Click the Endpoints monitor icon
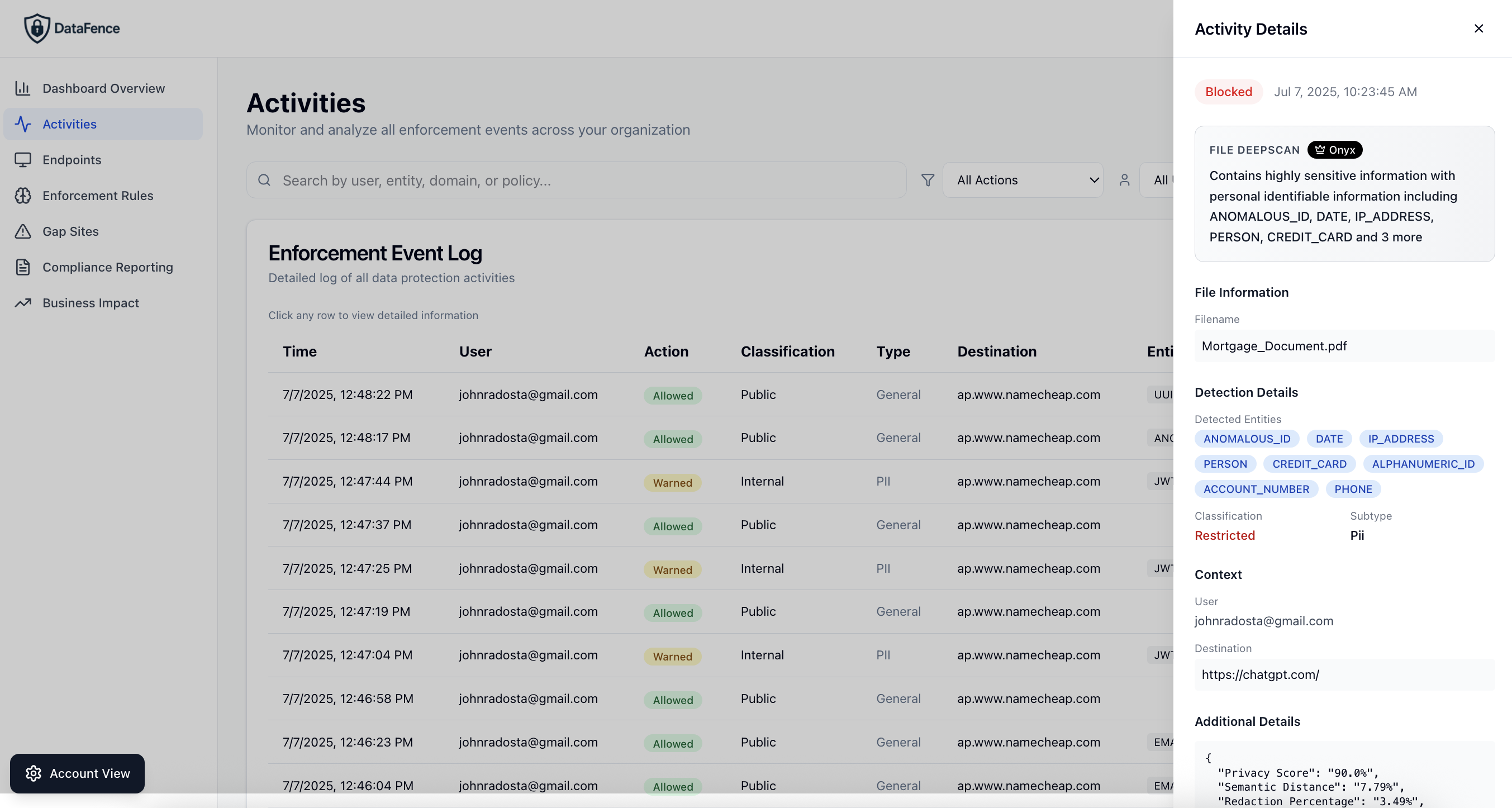Viewport: 1512px width, 808px height. point(23,160)
